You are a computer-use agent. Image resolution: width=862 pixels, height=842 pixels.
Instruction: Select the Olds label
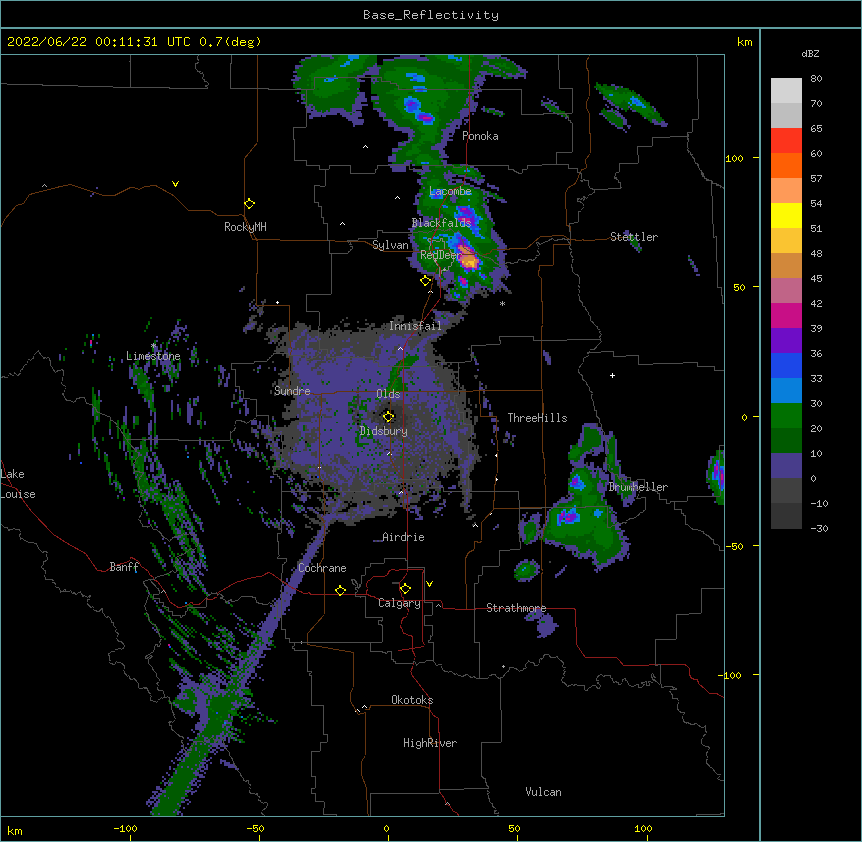[x=388, y=394]
